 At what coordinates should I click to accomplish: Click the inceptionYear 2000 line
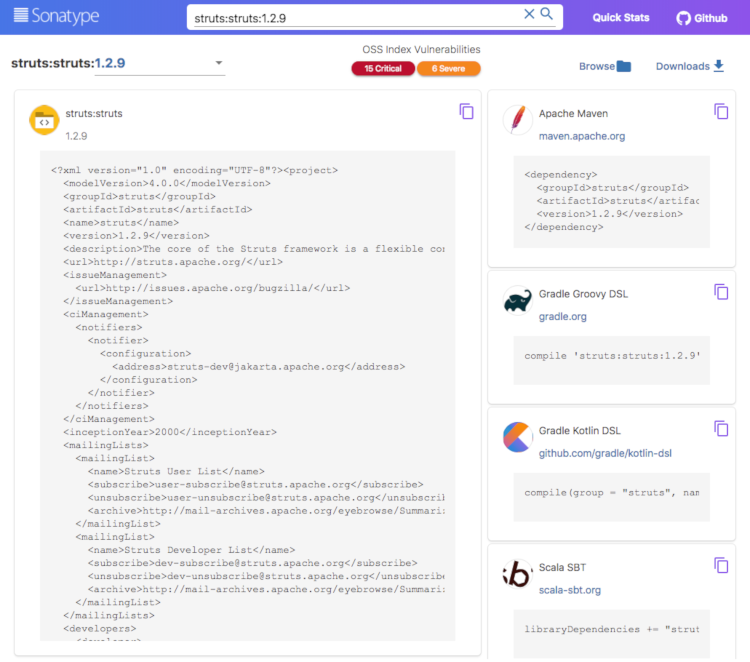(x=170, y=432)
